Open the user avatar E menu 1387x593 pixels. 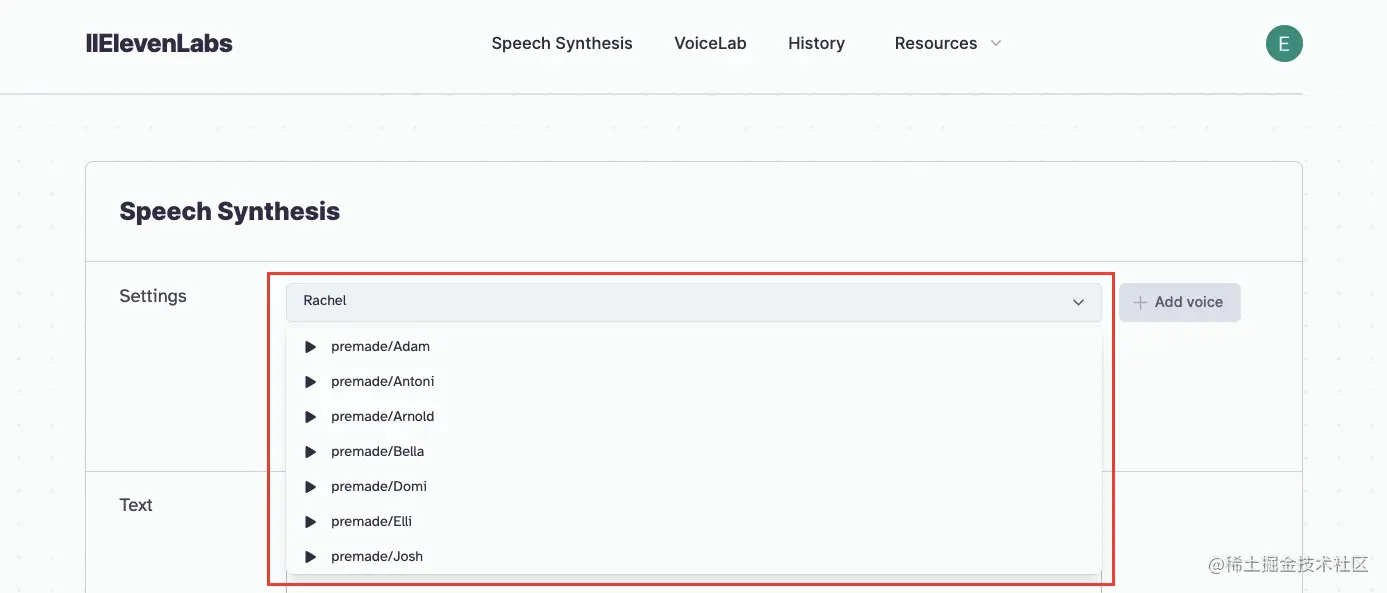pos(1284,44)
